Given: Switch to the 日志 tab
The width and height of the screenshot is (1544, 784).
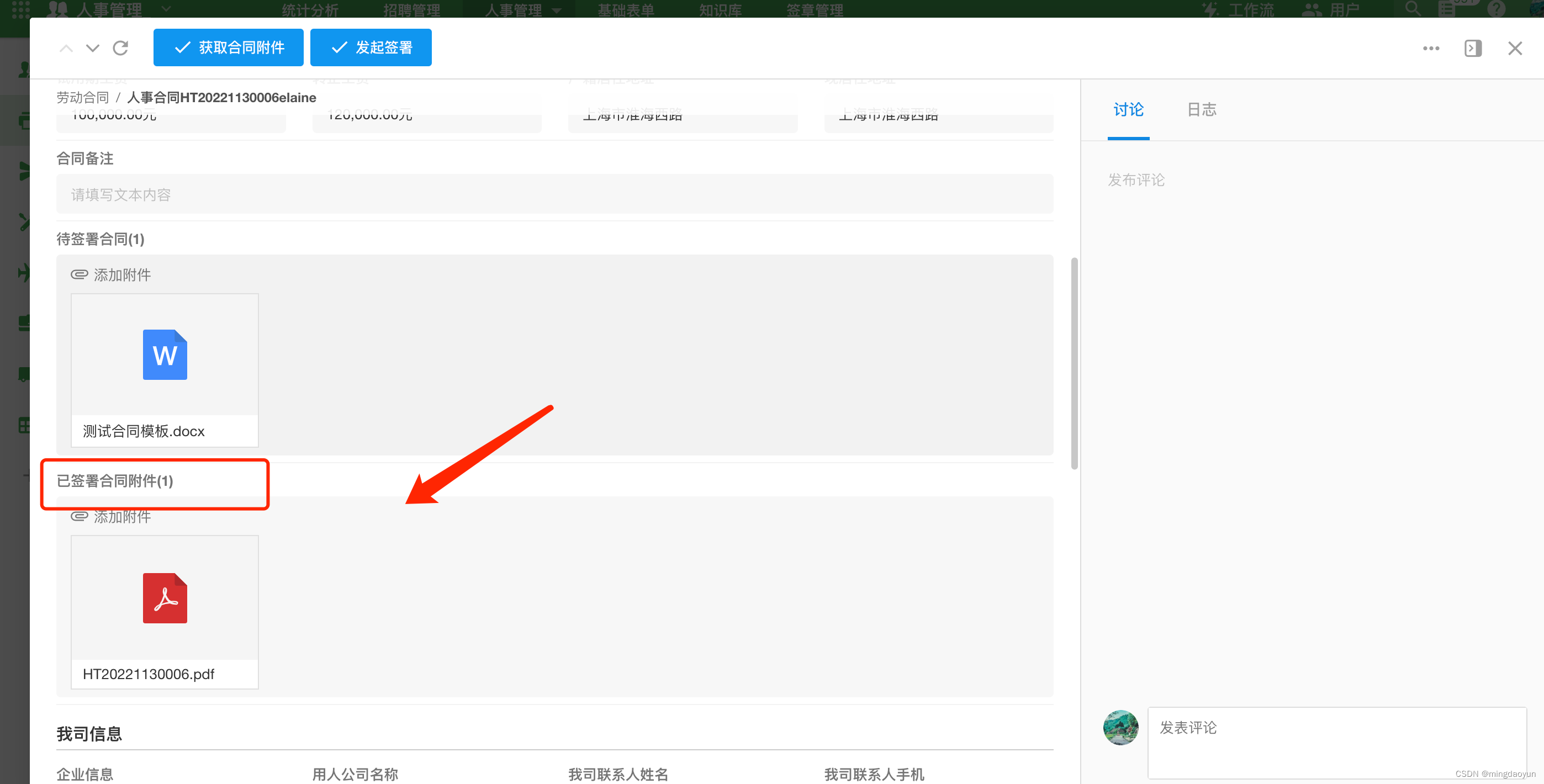Looking at the screenshot, I should click(1202, 110).
